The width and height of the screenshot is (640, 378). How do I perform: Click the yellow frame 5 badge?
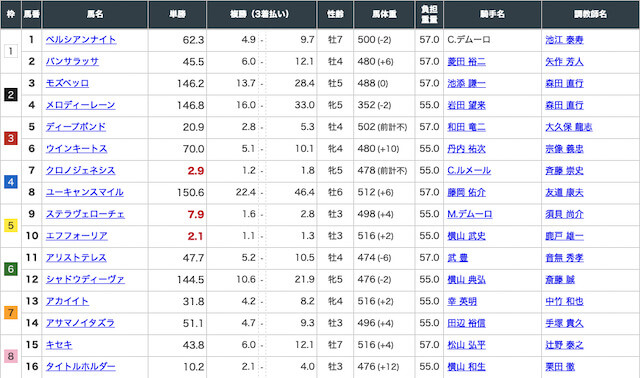click(11, 225)
